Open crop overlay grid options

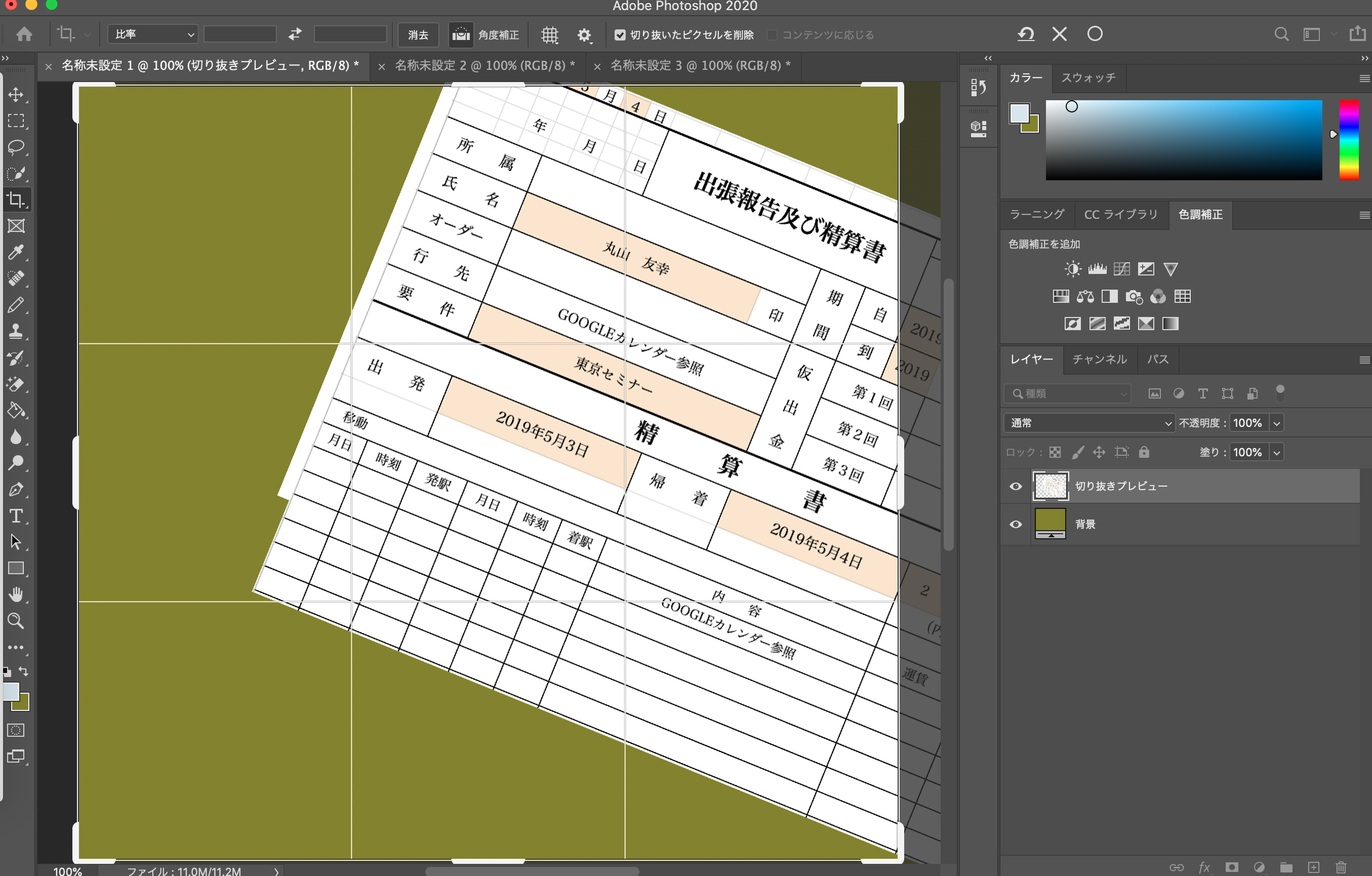pos(549,35)
